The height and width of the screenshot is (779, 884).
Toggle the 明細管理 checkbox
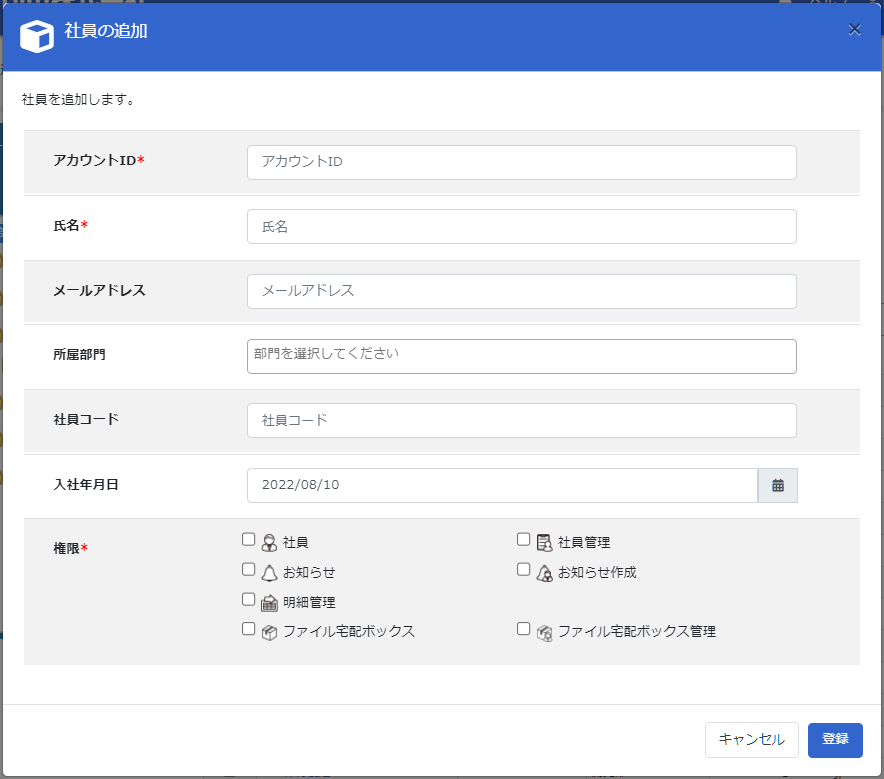coord(248,600)
